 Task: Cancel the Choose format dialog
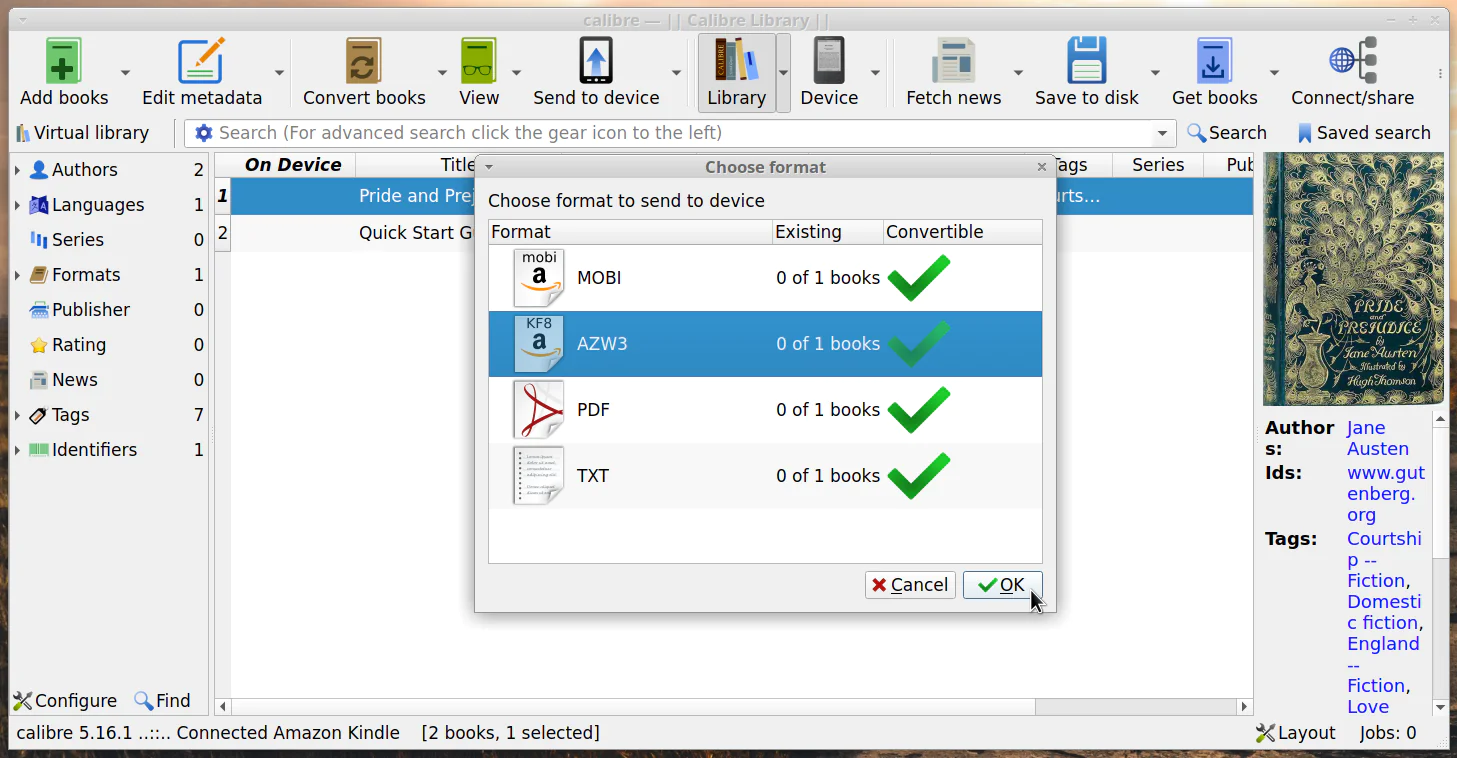[910, 585]
